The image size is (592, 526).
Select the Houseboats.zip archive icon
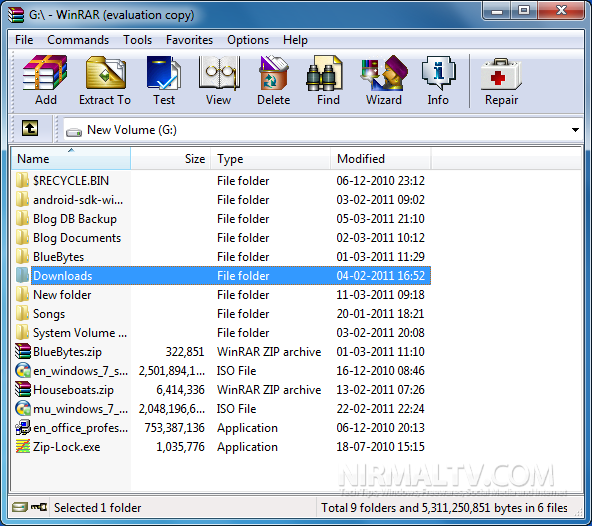[23, 389]
